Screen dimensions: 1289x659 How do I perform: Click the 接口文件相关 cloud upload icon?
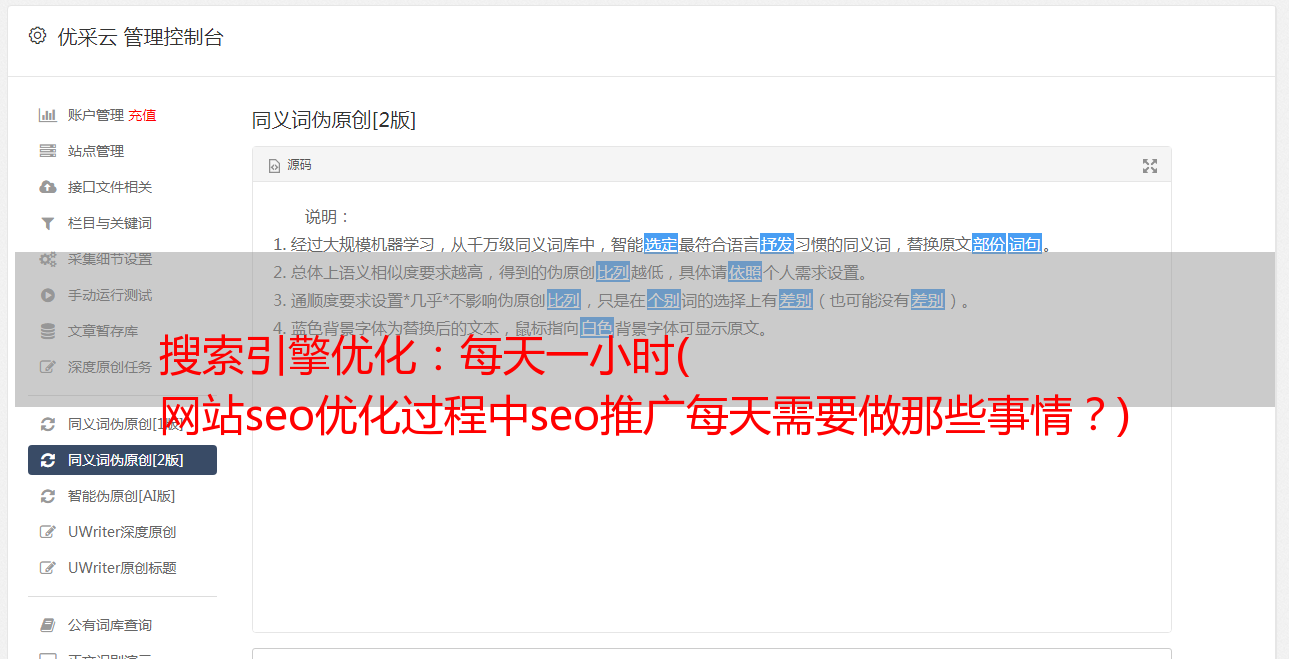point(47,187)
